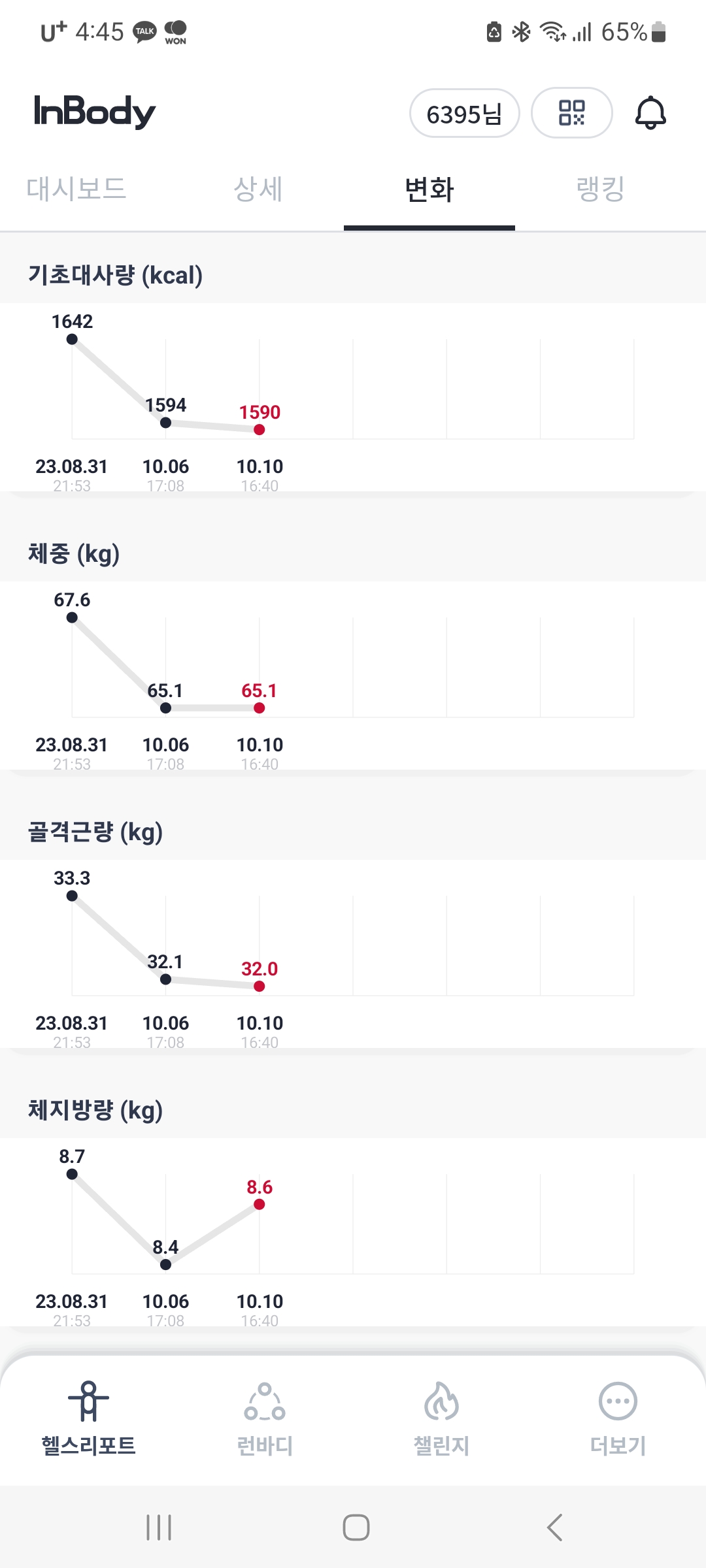Tap the Android home button
The image size is (706, 1568).
(x=356, y=1527)
